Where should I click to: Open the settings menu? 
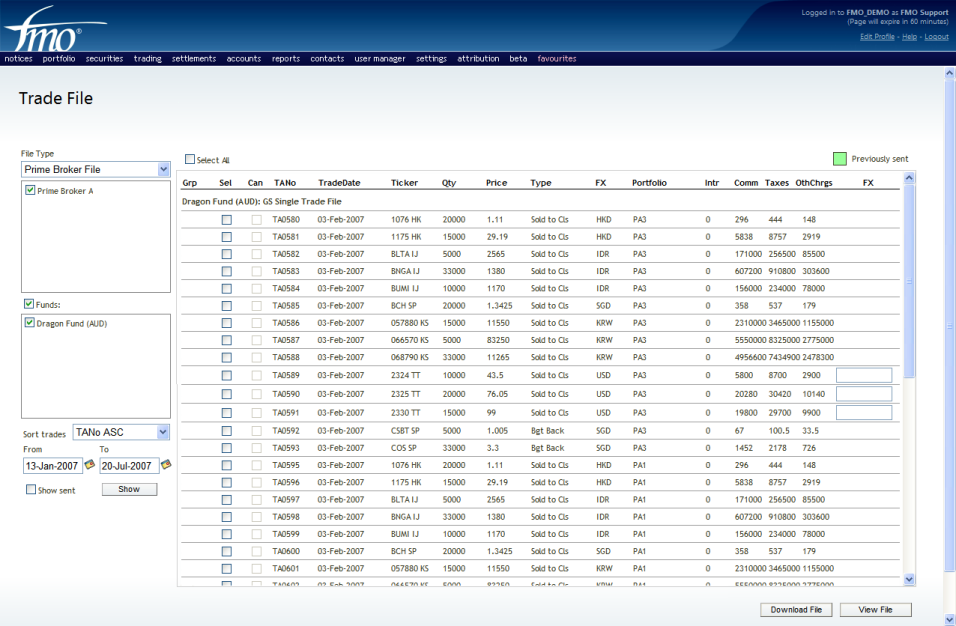click(x=432, y=59)
